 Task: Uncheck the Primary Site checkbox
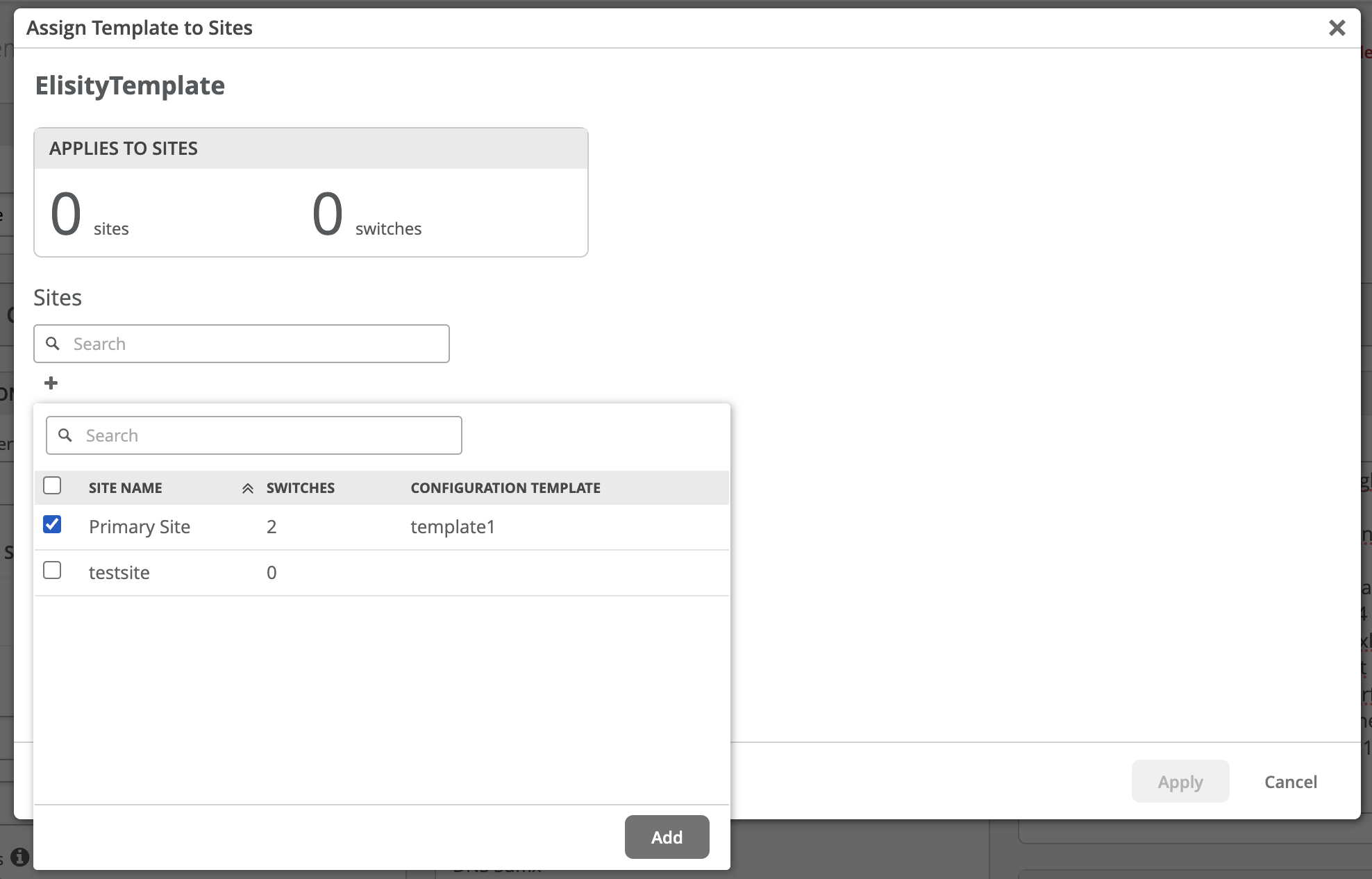[x=52, y=524]
